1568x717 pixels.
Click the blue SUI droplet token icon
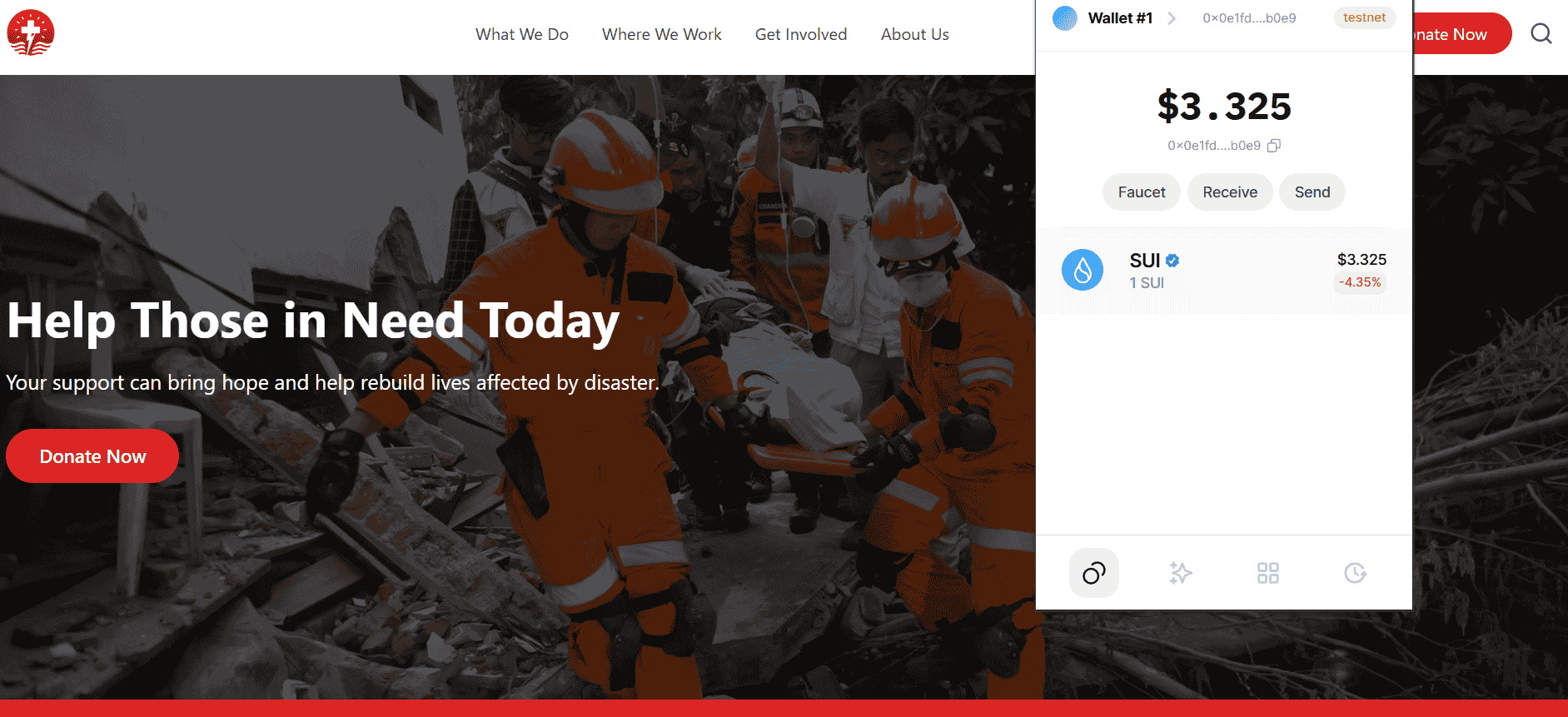[1083, 270]
